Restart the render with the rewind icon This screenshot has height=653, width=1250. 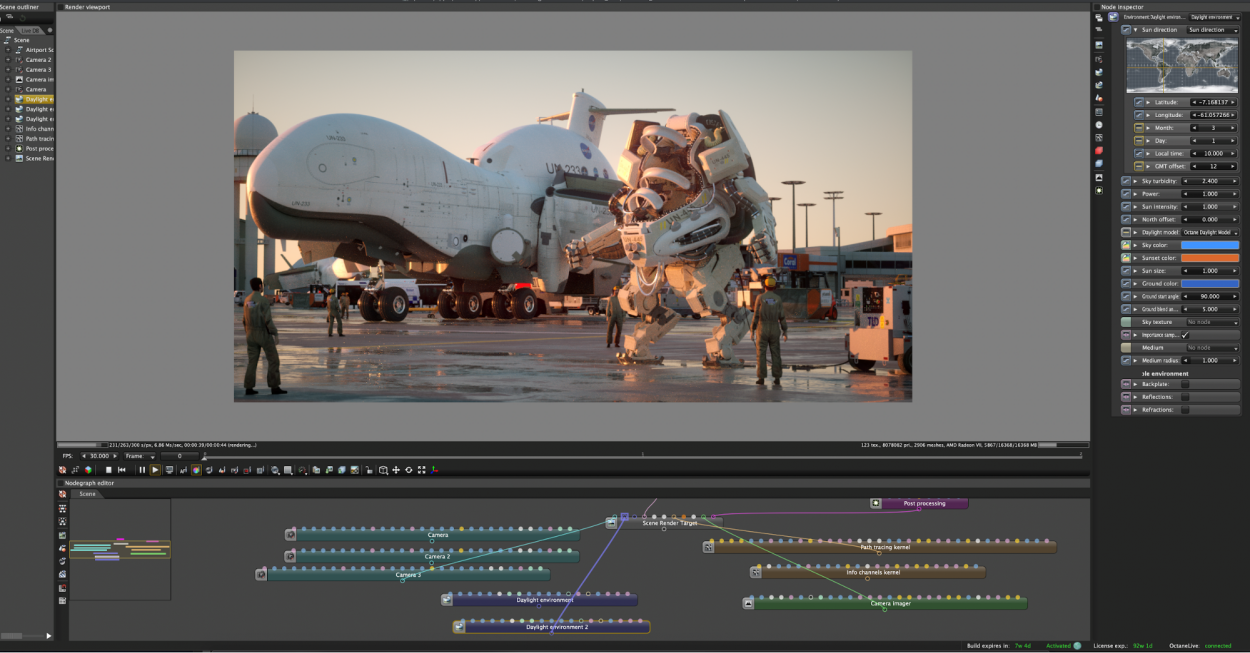(122, 470)
